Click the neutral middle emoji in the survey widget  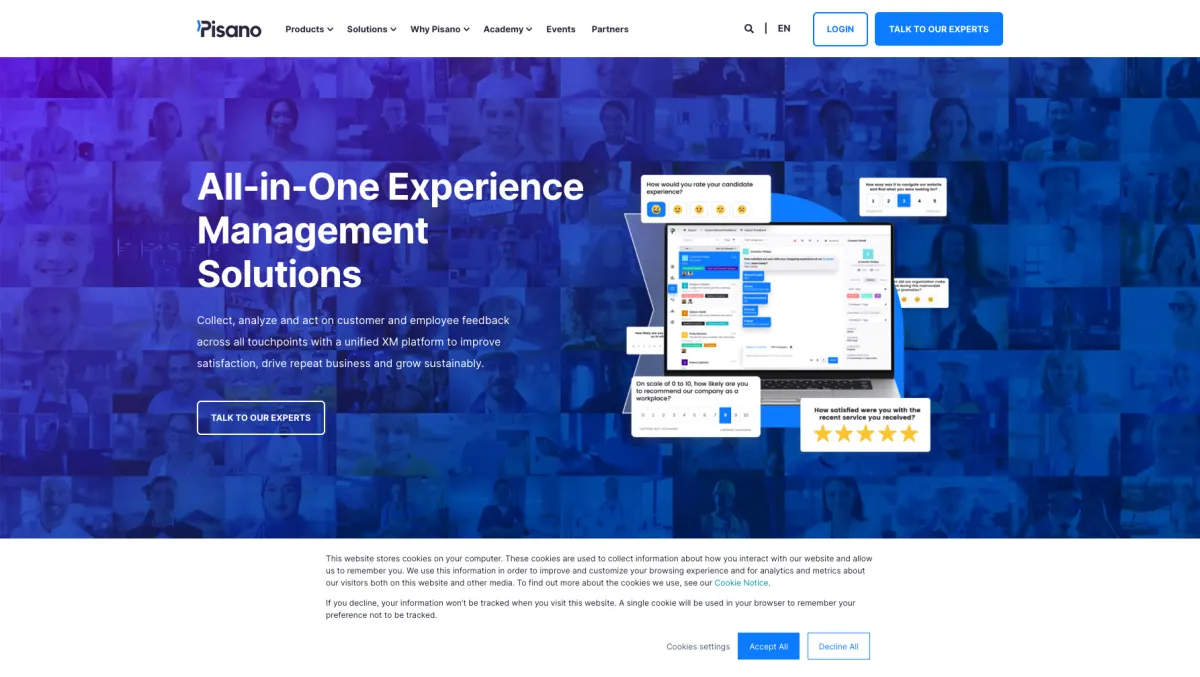(x=699, y=209)
